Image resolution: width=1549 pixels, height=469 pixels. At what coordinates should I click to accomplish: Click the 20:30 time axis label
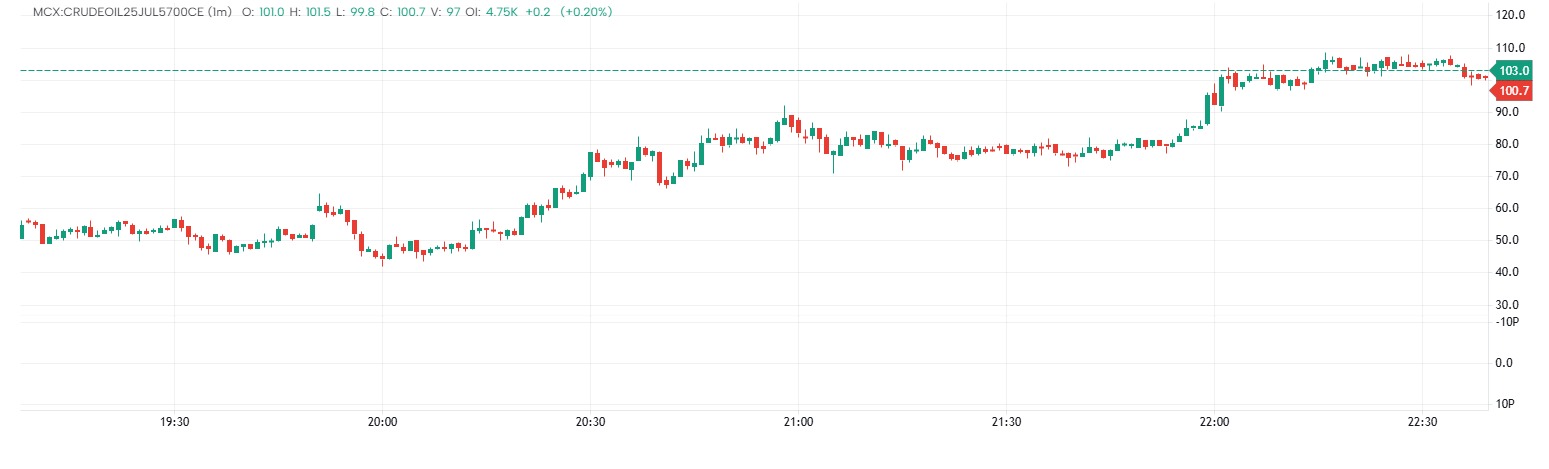coord(590,422)
